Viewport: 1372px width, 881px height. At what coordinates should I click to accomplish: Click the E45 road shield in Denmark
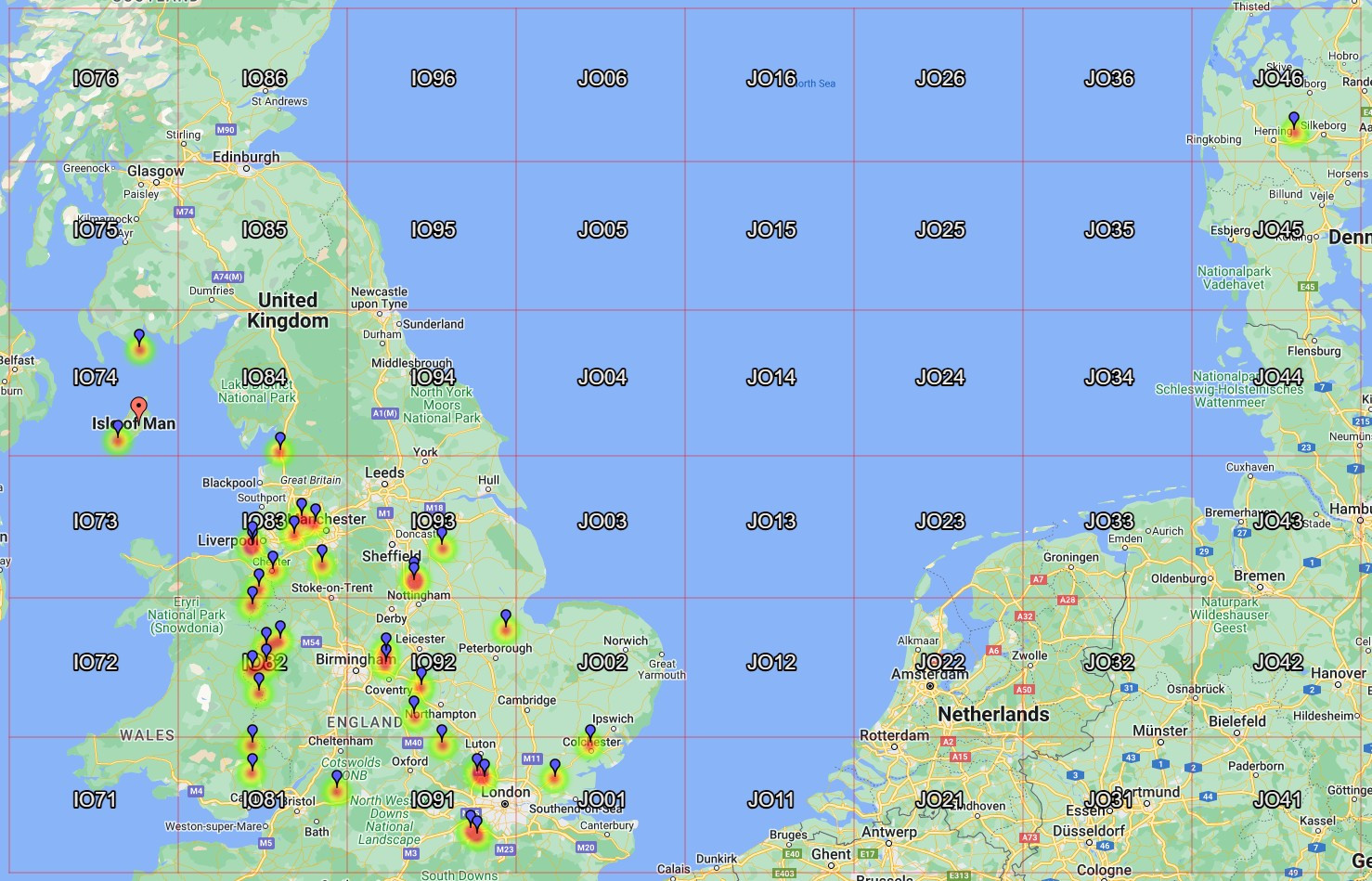1308,287
